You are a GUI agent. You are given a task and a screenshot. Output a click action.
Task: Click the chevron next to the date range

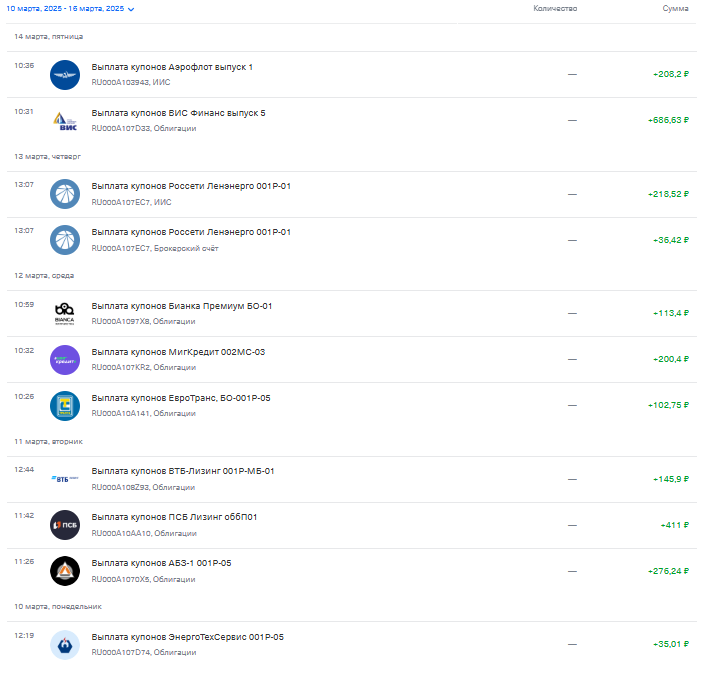[x=131, y=9]
